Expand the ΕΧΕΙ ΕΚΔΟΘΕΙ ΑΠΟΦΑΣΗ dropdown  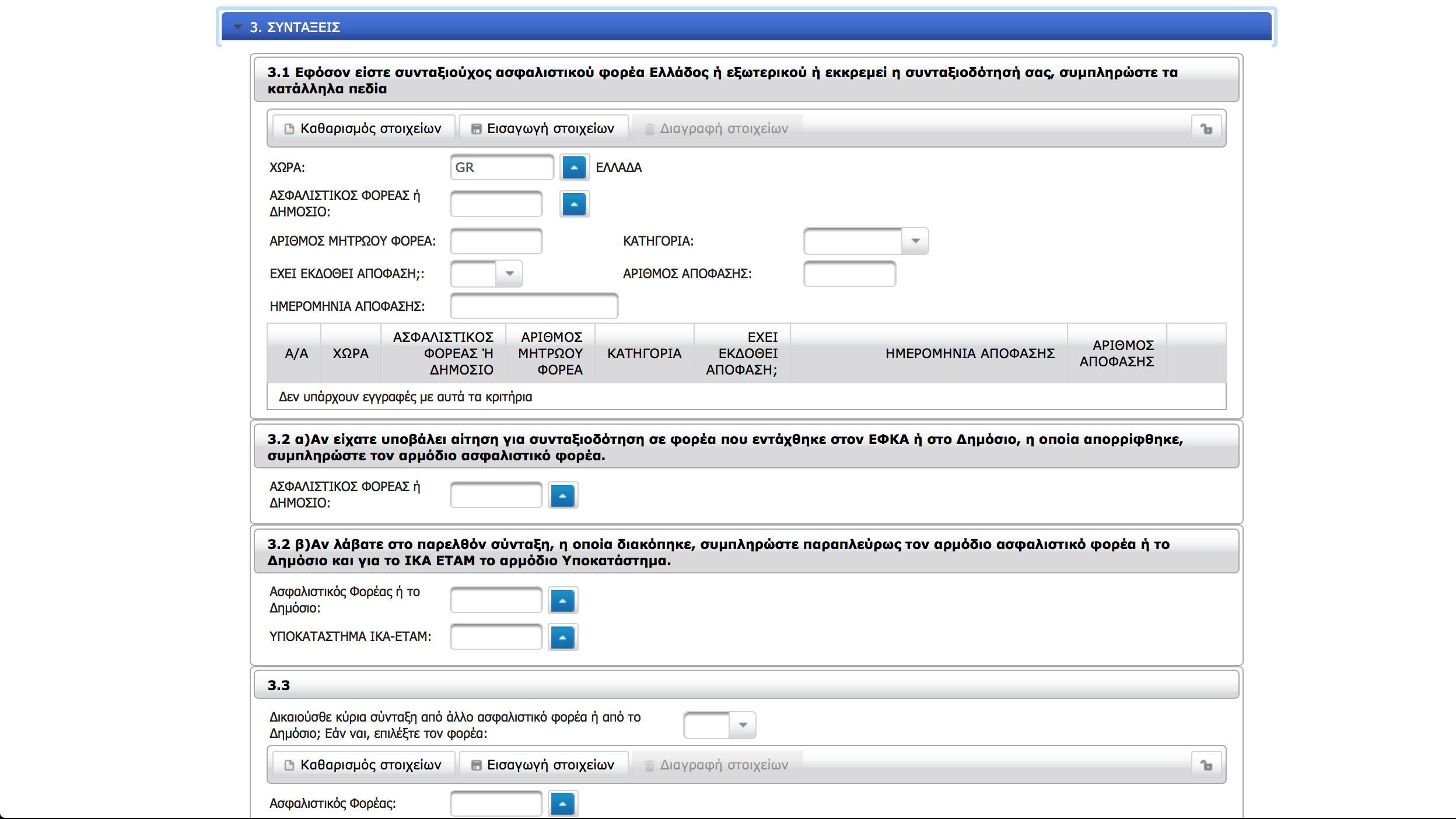509,274
